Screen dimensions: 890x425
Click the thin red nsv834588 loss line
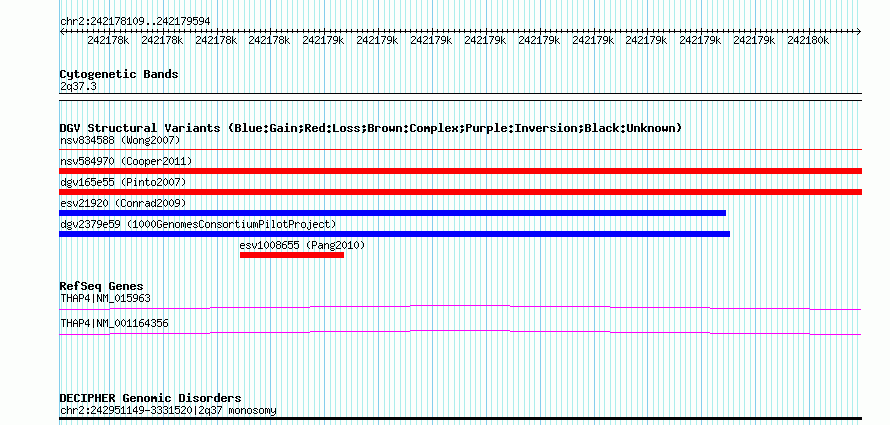[x=460, y=149]
